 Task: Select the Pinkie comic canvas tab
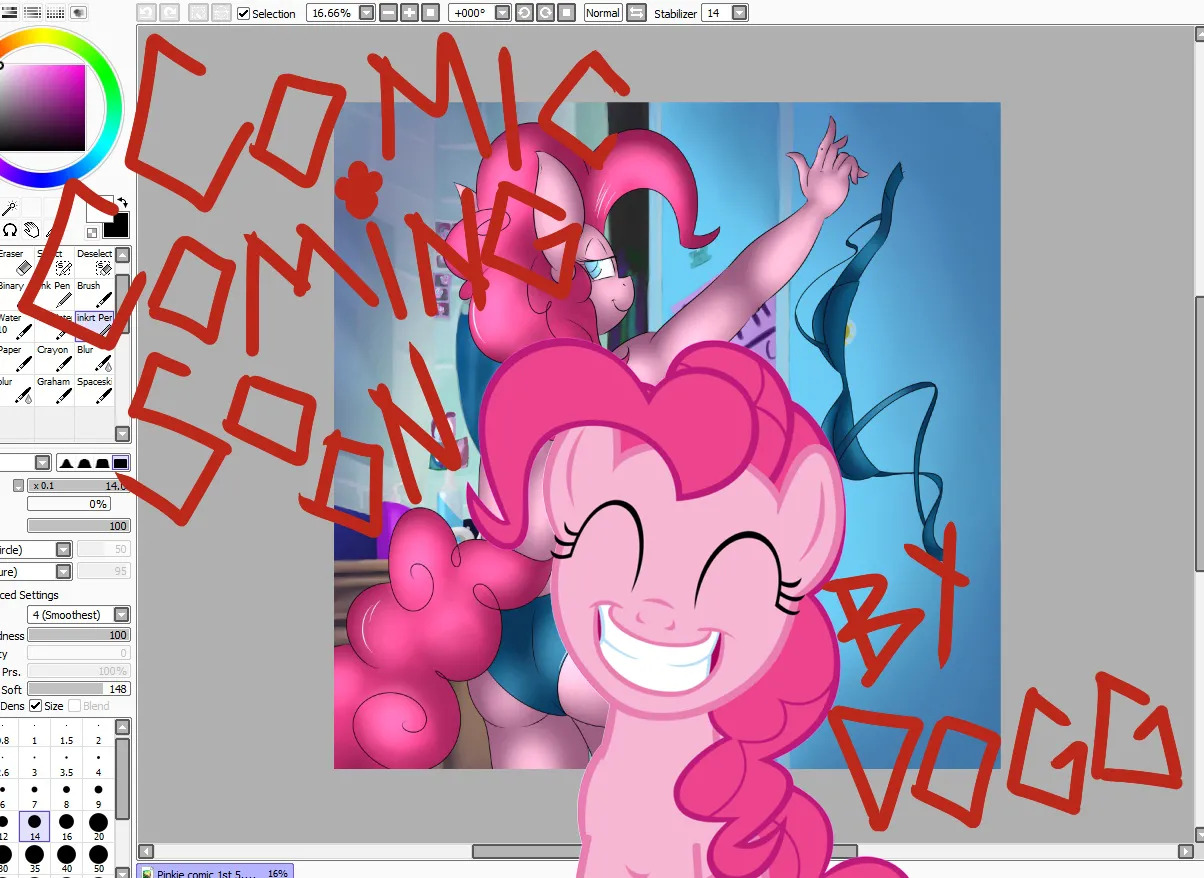[215, 872]
